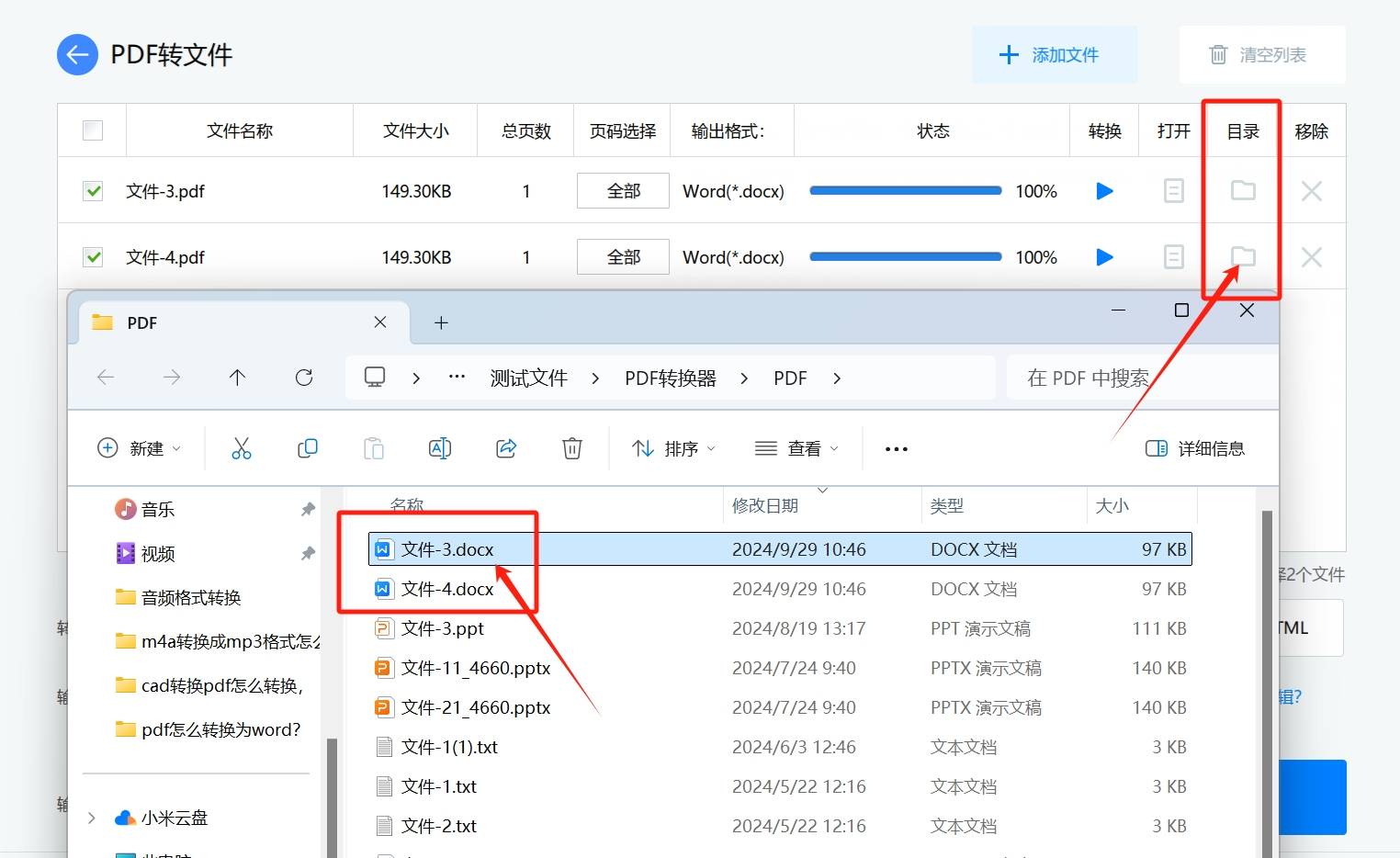This screenshot has height=858, width=1400.
Task: Click the progress bar of 文件-3.pdf
Action: click(906, 191)
